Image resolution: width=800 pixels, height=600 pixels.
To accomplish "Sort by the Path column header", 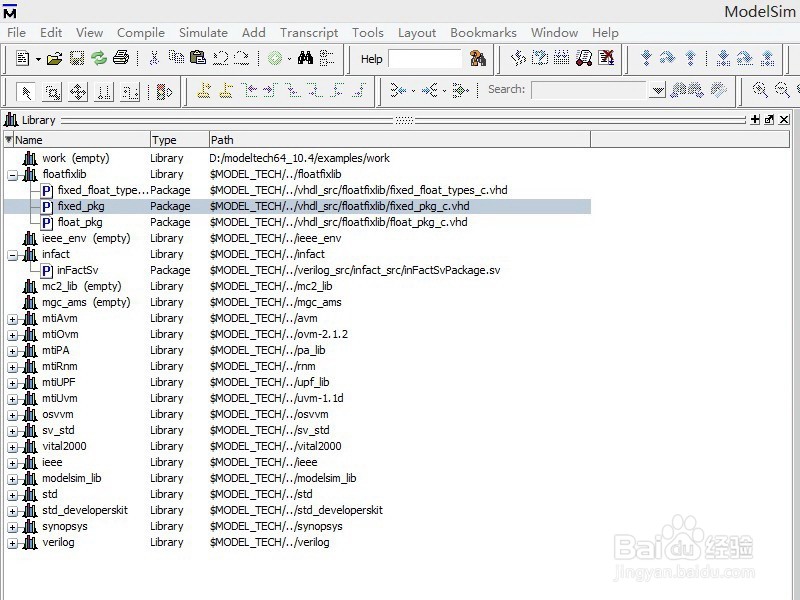I will (399, 140).
